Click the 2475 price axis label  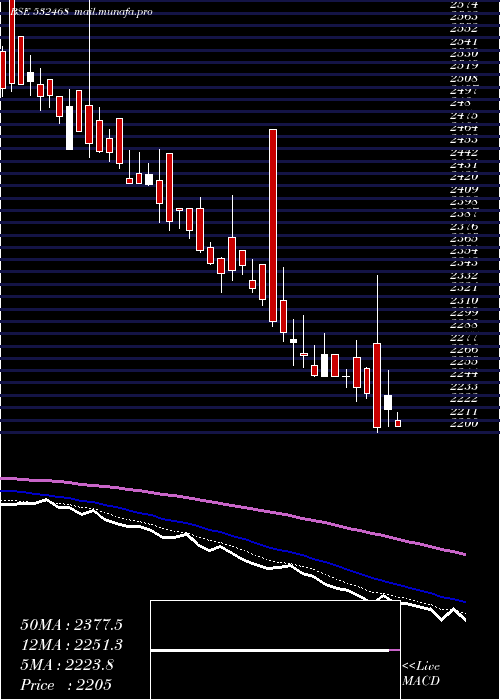click(464, 115)
